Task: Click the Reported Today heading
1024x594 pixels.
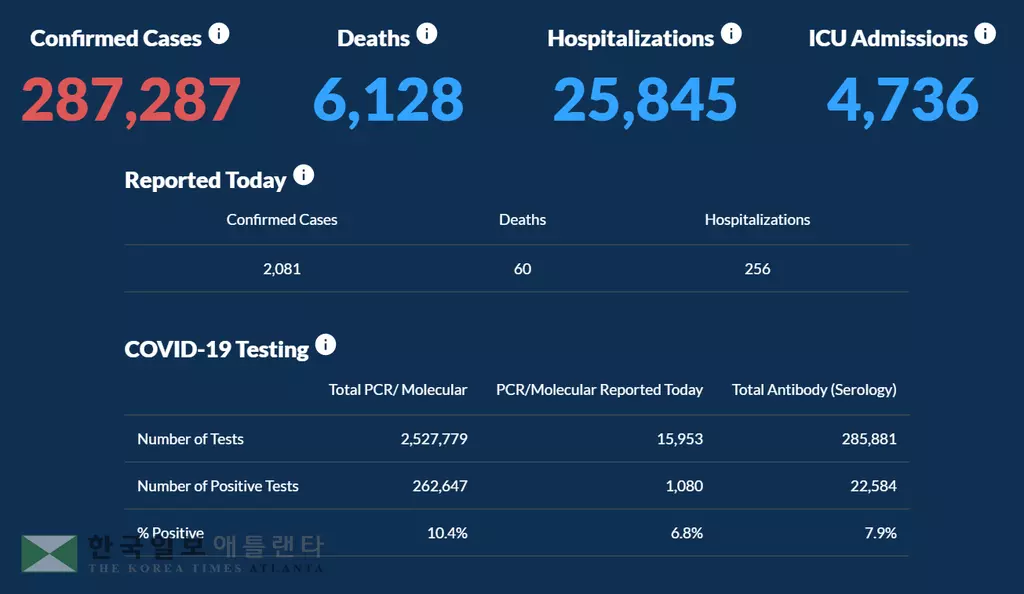Action: pyautogui.click(x=205, y=181)
